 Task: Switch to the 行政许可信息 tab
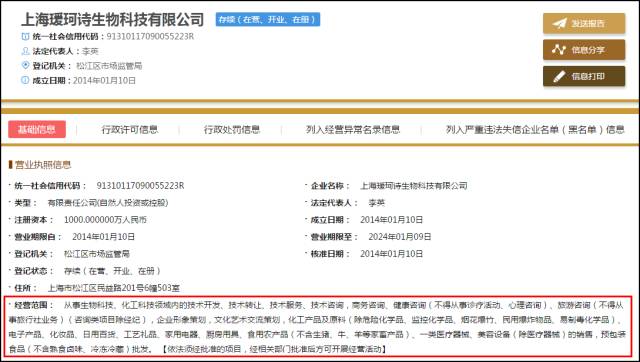[130, 130]
